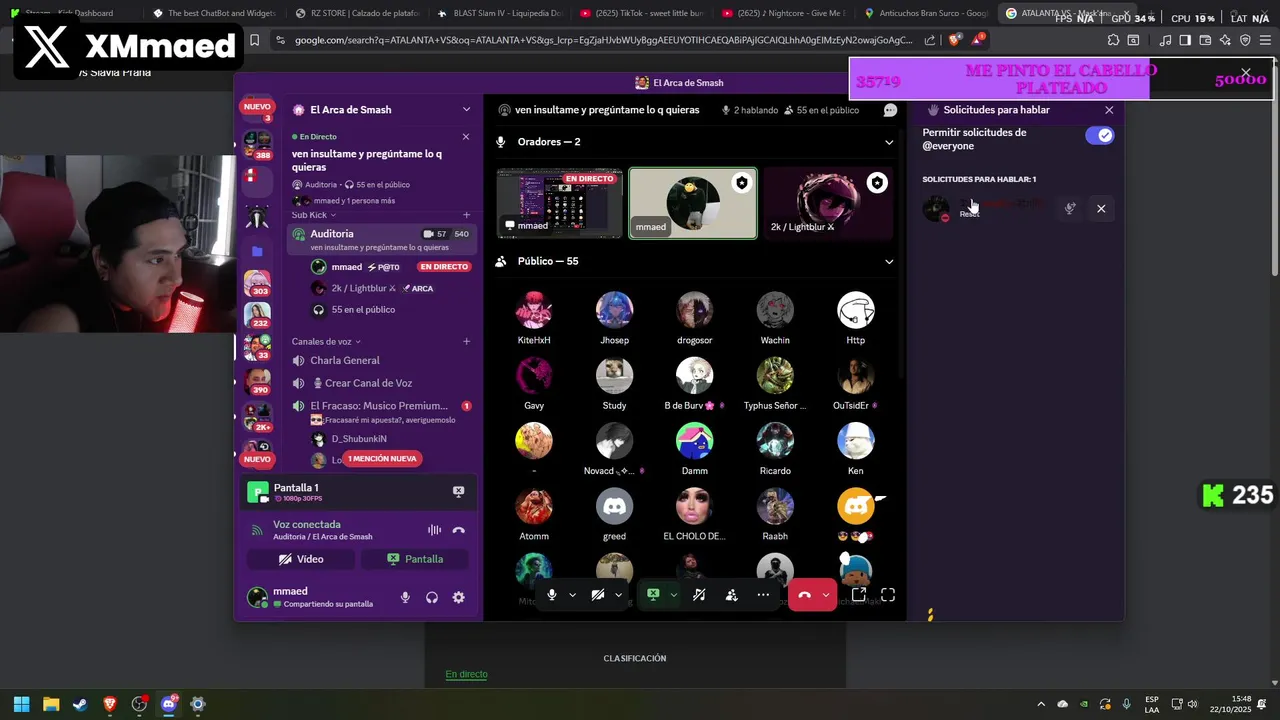The width and height of the screenshot is (1280, 720).
Task: Close the En Directo stage banner
Action: click(x=465, y=136)
